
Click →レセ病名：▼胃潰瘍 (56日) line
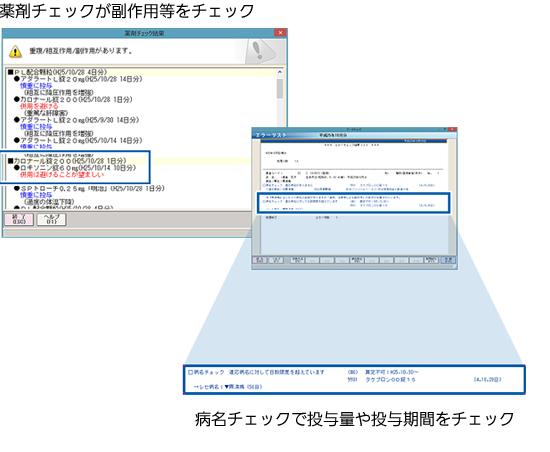click(x=228, y=387)
